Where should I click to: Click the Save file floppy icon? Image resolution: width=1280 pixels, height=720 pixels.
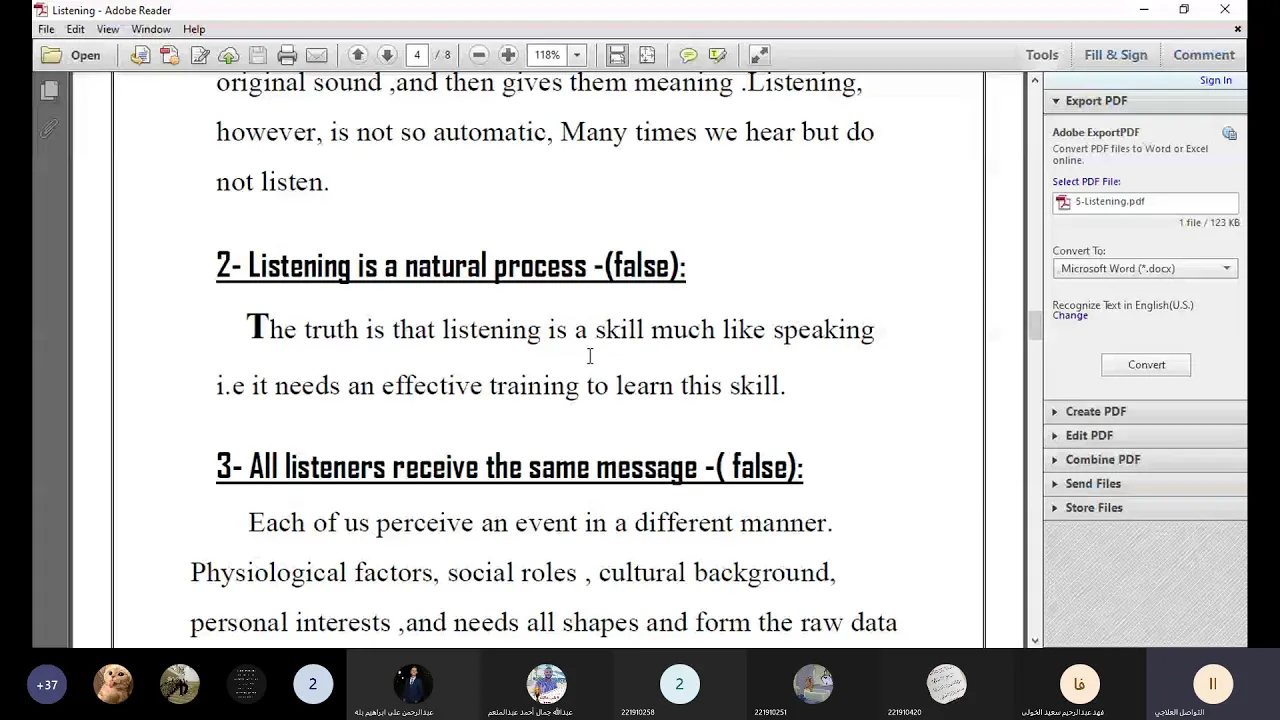coord(258,55)
